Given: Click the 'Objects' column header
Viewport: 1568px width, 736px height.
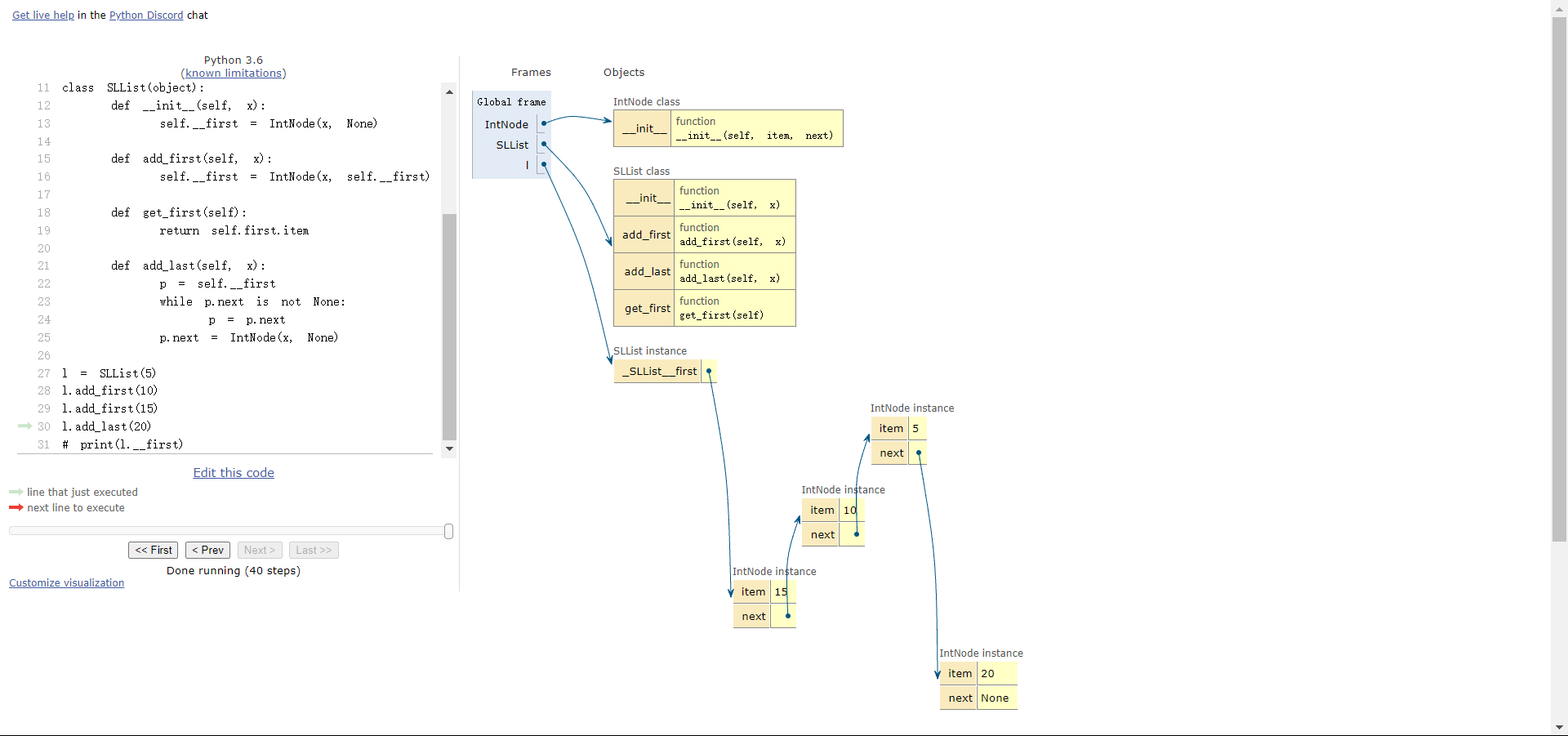Looking at the screenshot, I should (x=624, y=73).
